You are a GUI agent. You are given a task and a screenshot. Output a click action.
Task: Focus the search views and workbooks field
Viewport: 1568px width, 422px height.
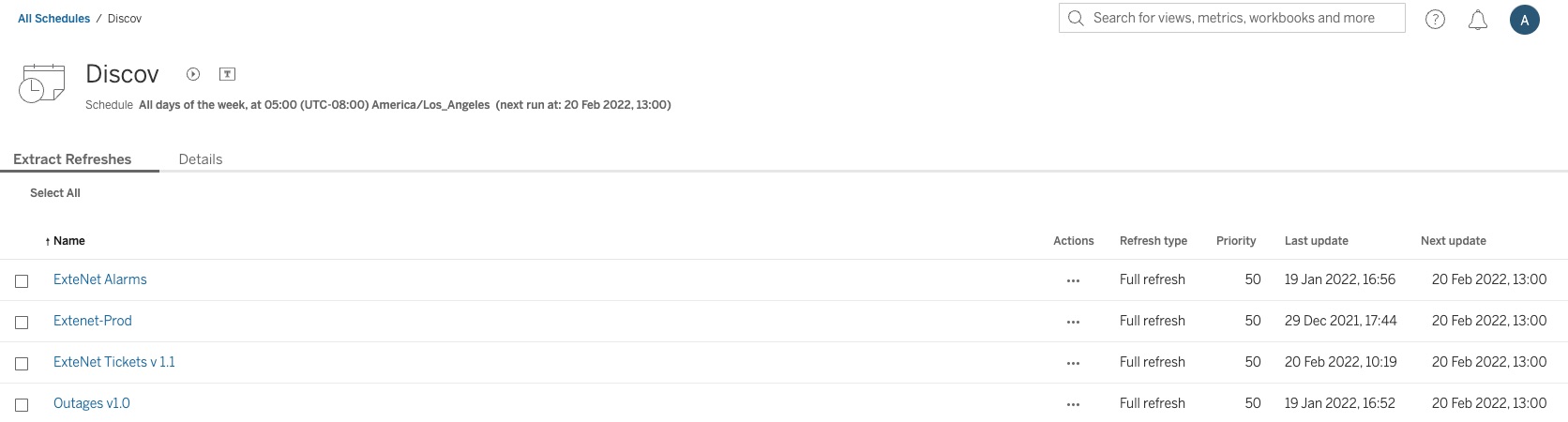[x=1233, y=18]
